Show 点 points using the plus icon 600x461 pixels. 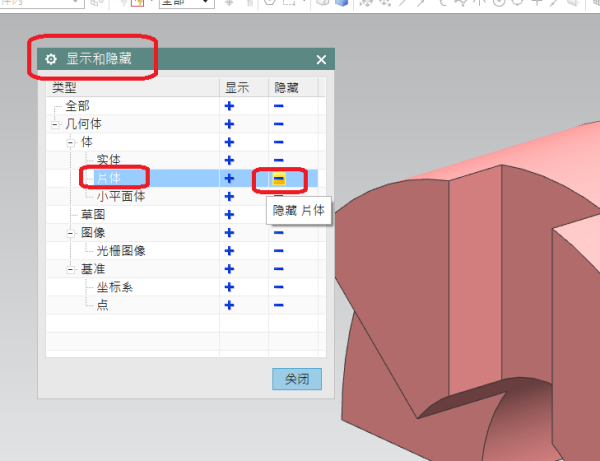229,305
